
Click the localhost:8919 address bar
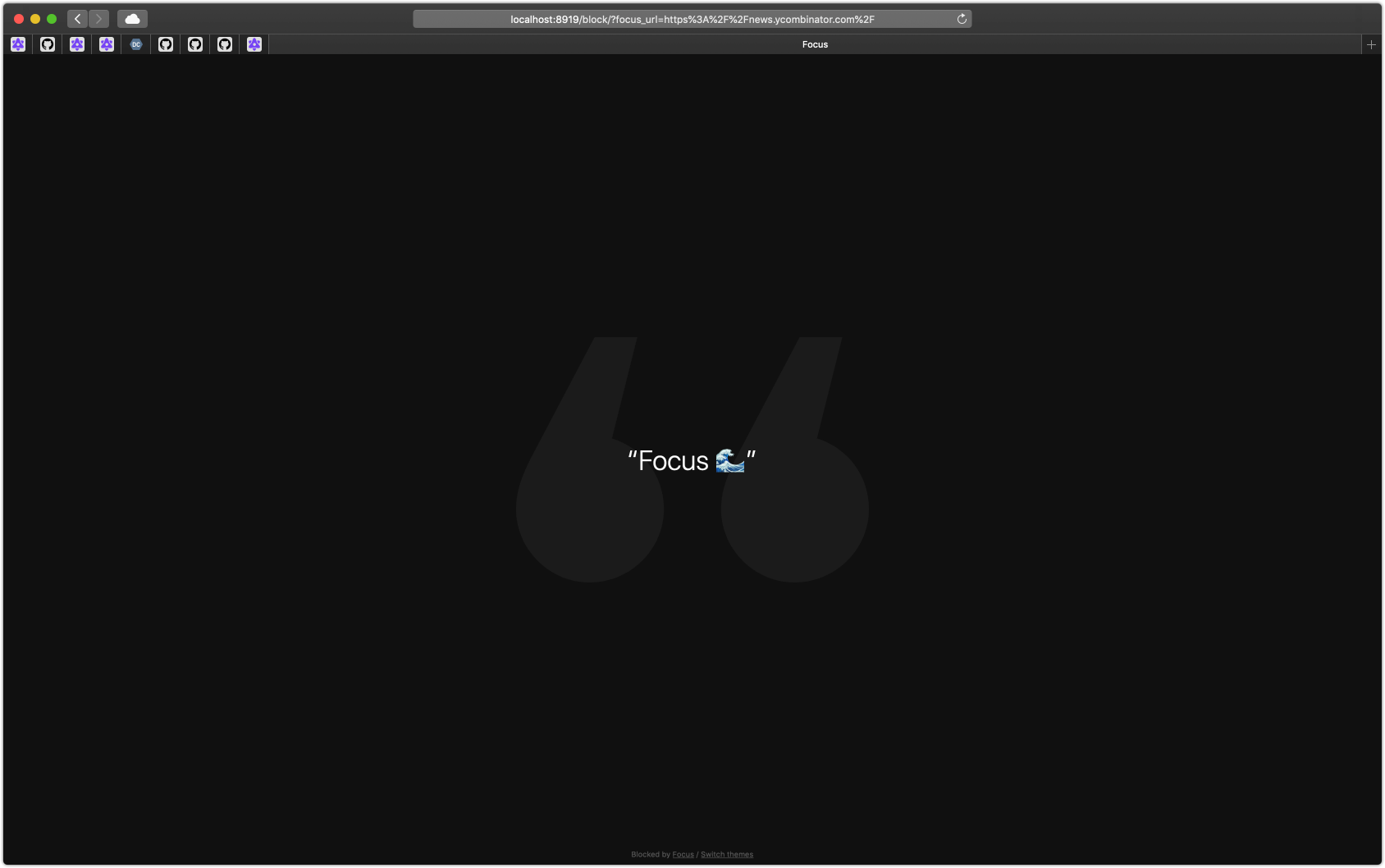click(692, 19)
